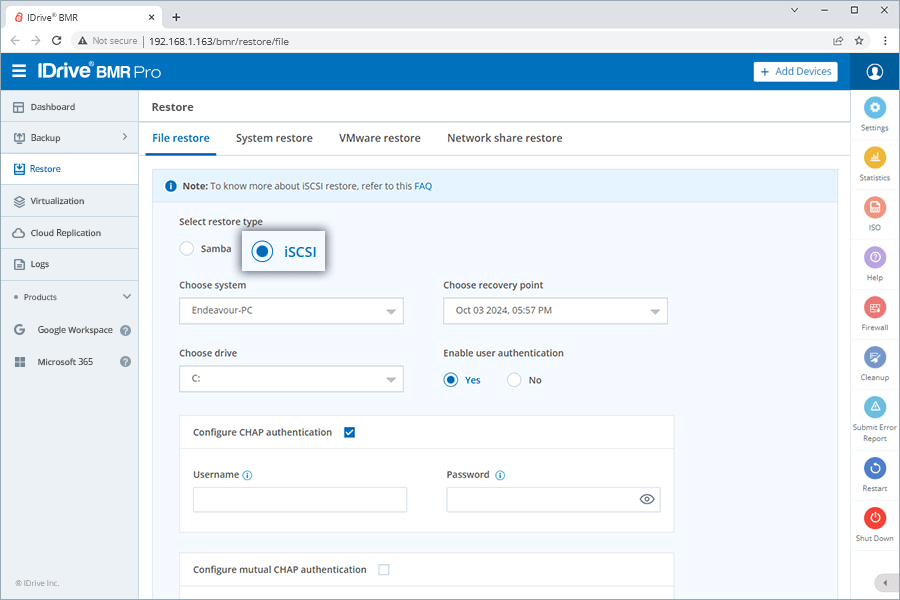This screenshot has height=600, width=900.
Task: Select No for user authentication
Action: [x=514, y=380]
